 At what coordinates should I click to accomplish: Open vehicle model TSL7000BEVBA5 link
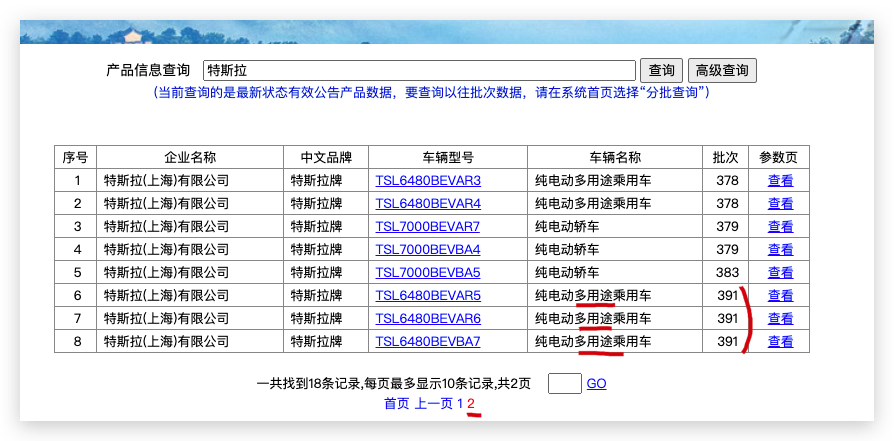(428, 273)
